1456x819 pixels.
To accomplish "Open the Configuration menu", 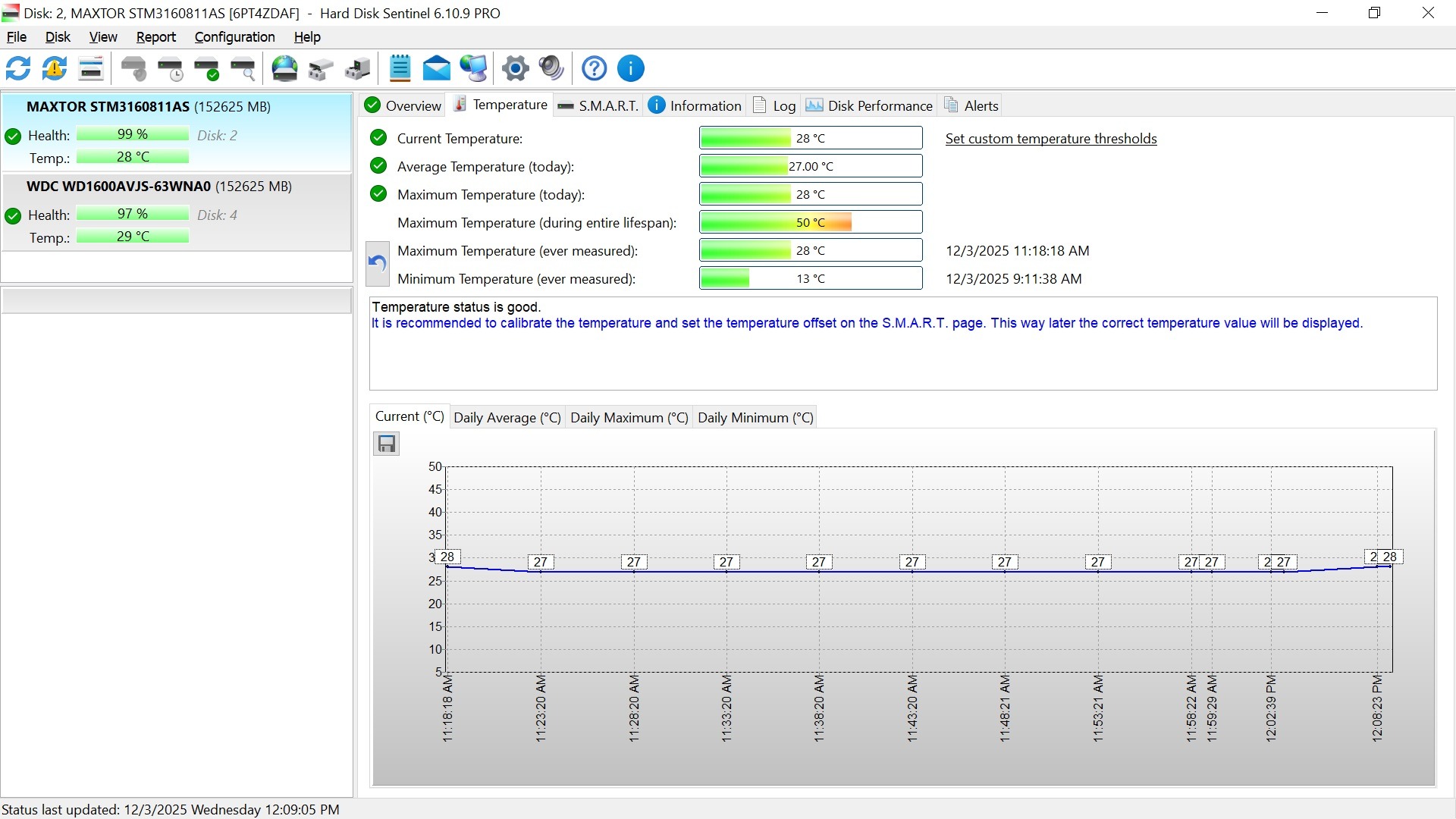I will [x=234, y=36].
